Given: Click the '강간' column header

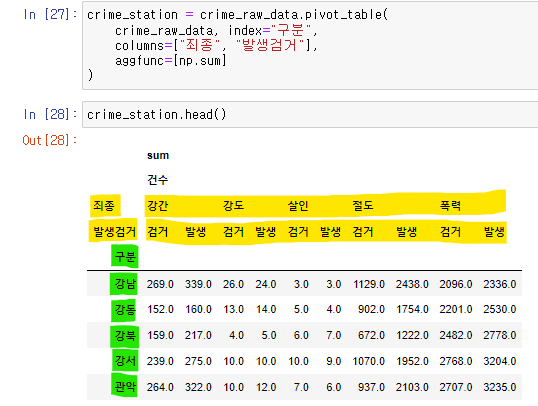Looking at the screenshot, I should [157, 206].
